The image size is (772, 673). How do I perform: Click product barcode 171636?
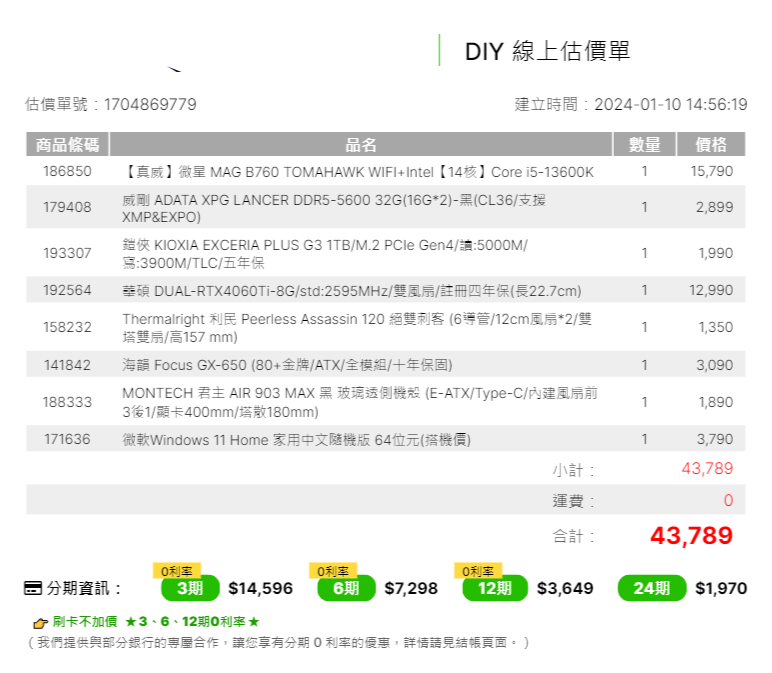pyautogui.click(x=67, y=439)
